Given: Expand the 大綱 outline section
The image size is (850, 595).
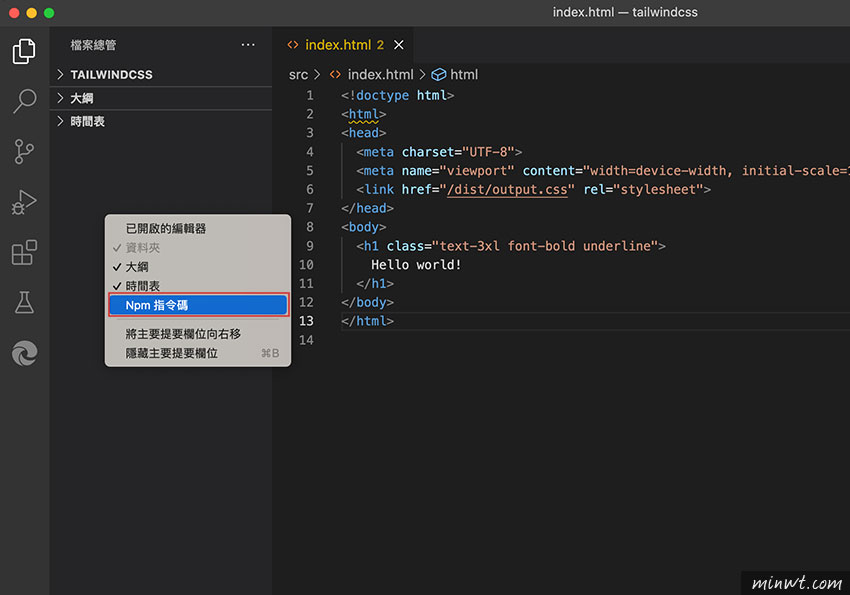Looking at the screenshot, I should [161, 98].
